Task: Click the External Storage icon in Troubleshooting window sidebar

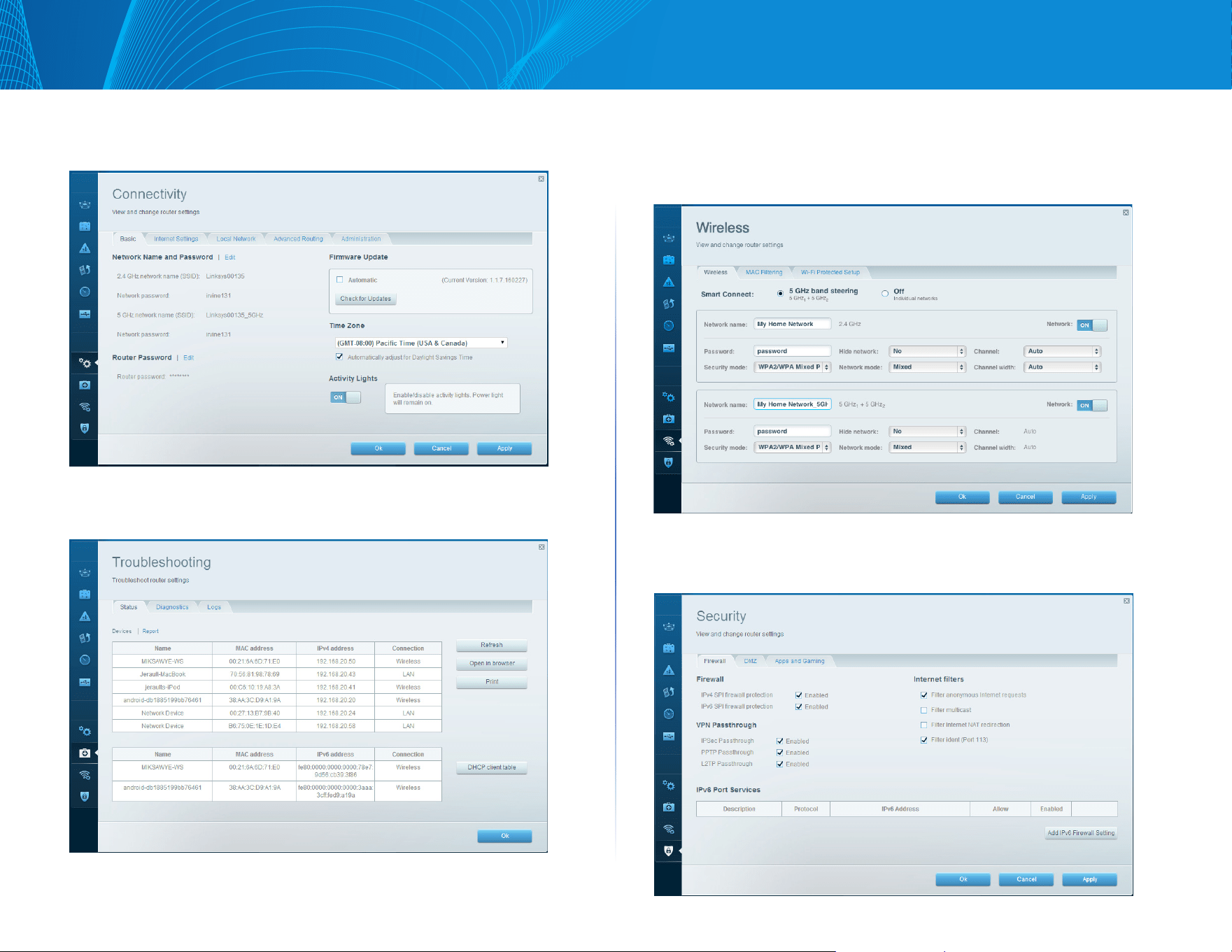Action: pyautogui.click(x=85, y=682)
